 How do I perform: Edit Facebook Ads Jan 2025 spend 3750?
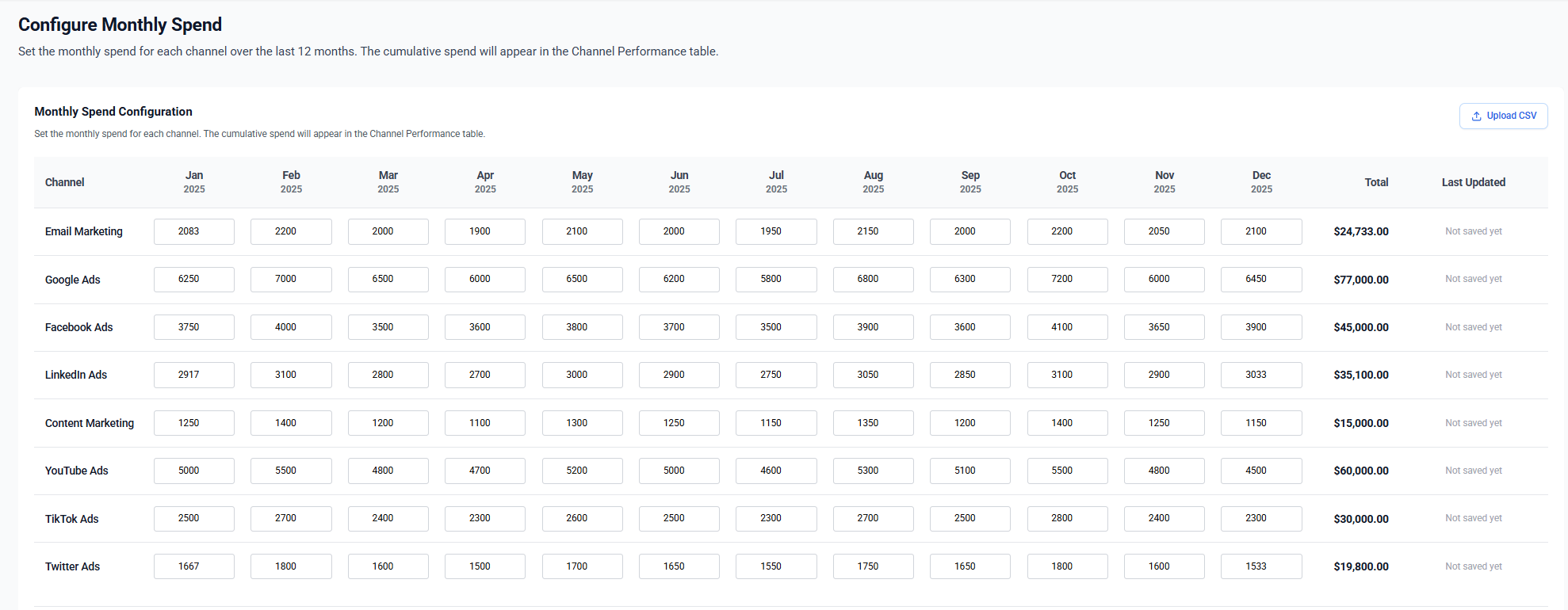[x=194, y=327]
